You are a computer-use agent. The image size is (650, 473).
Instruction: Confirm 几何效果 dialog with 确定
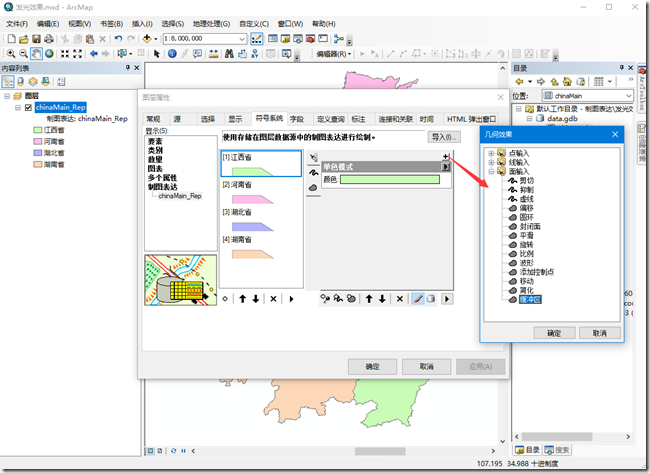pyautogui.click(x=554, y=333)
